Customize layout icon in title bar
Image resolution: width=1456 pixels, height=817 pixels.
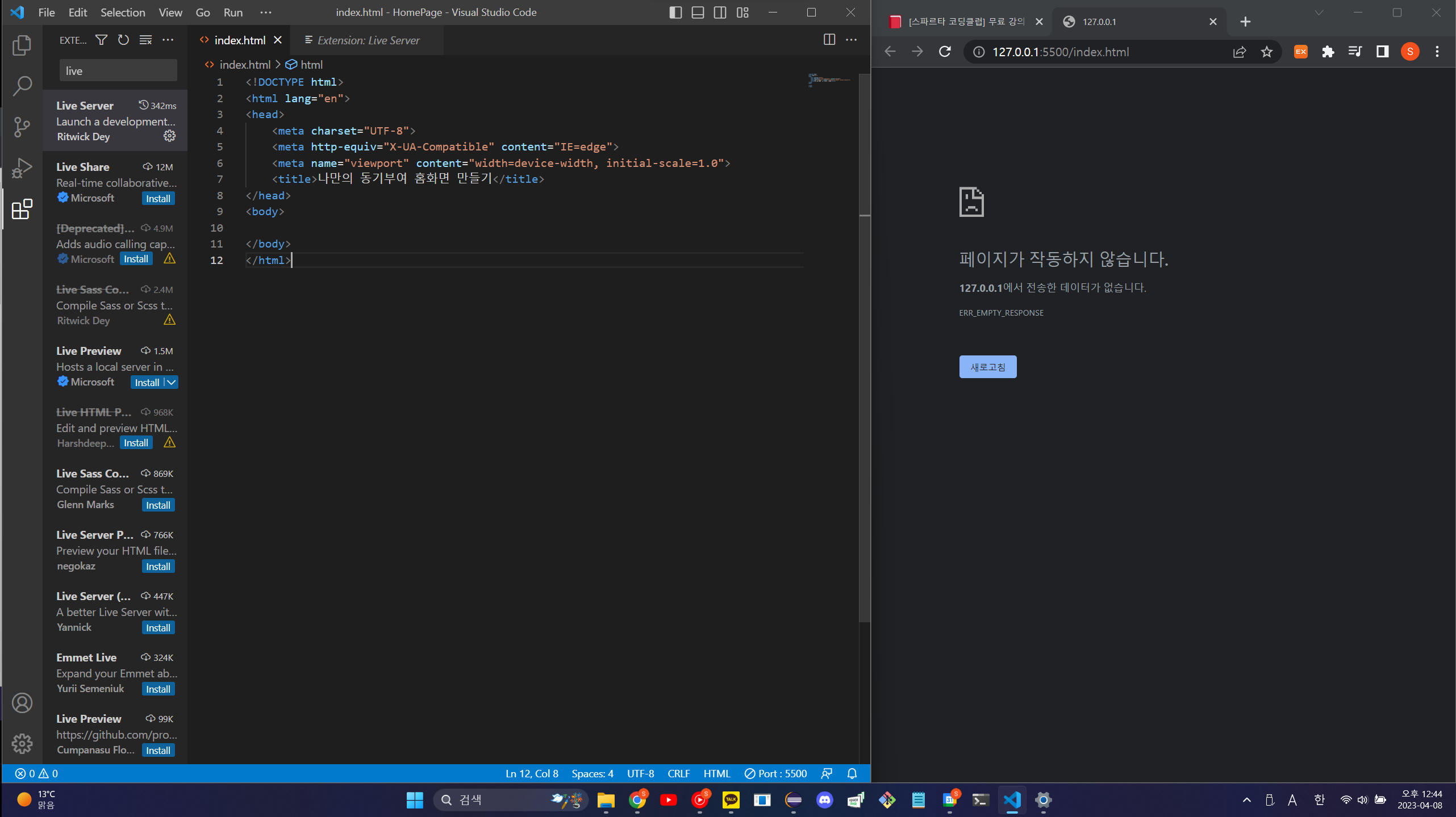(x=742, y=12)
